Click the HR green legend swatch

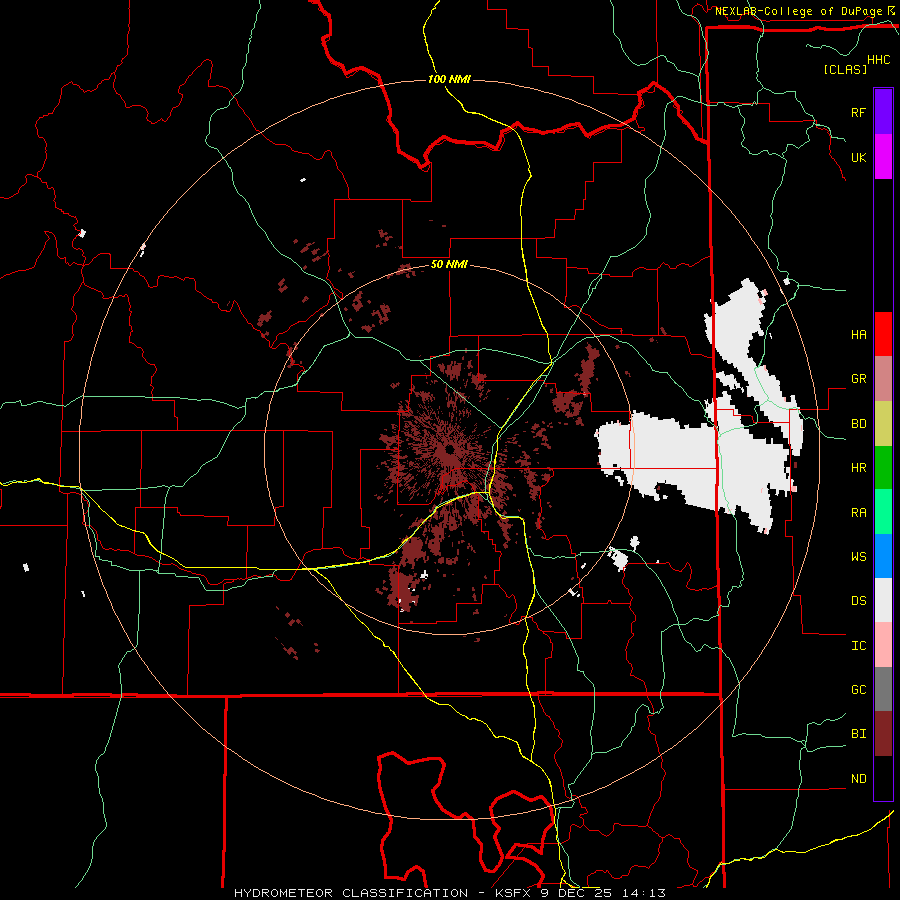[883, 468]
